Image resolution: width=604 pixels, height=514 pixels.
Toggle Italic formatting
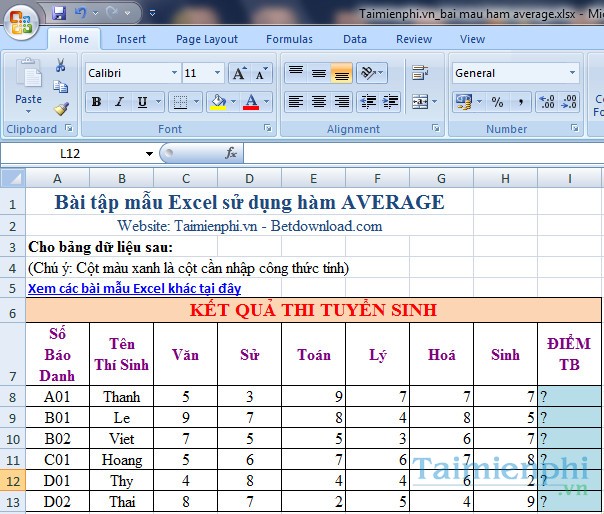pos(119,102)
